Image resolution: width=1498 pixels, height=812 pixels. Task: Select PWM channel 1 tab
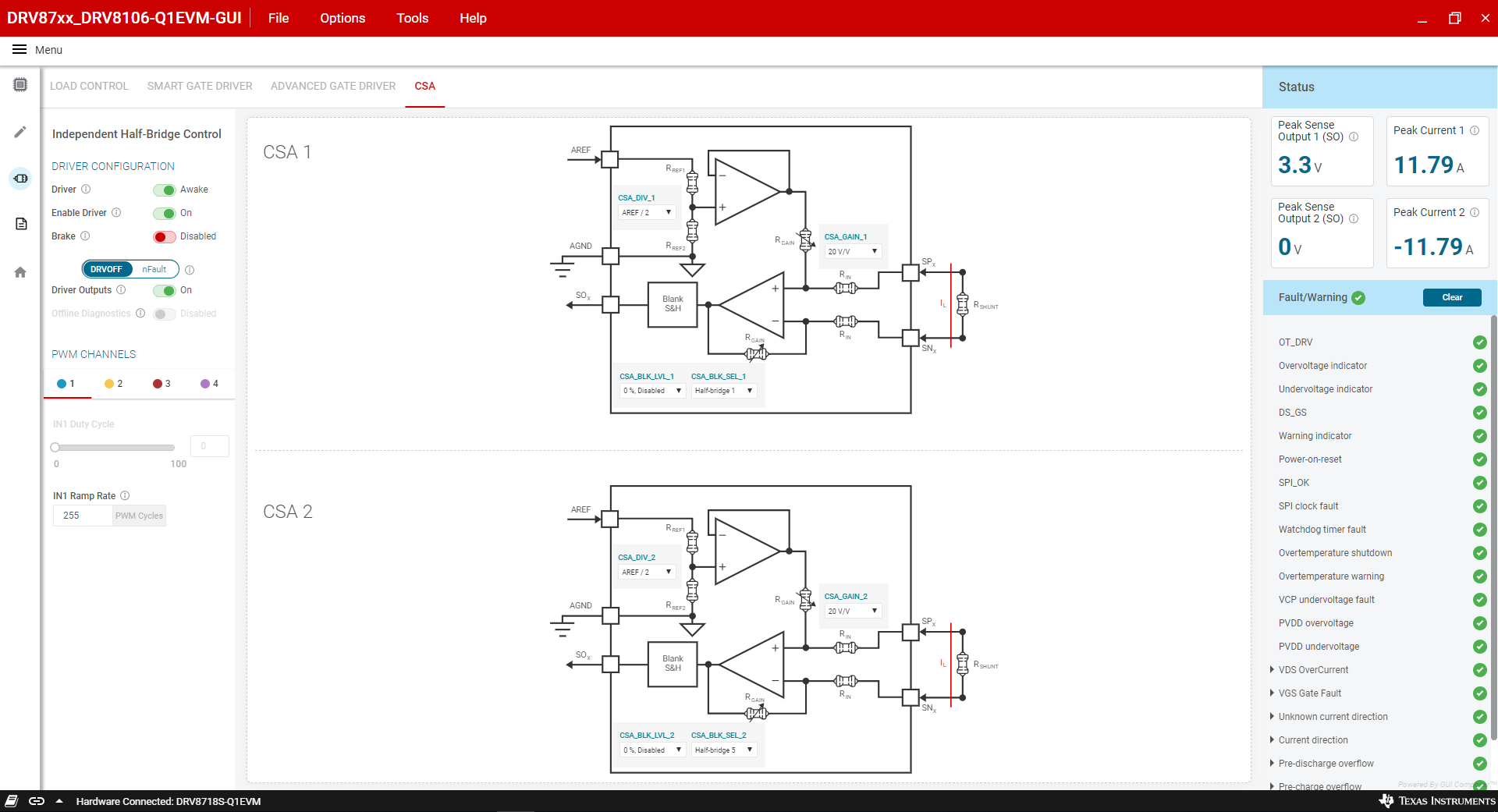[66, 384]
